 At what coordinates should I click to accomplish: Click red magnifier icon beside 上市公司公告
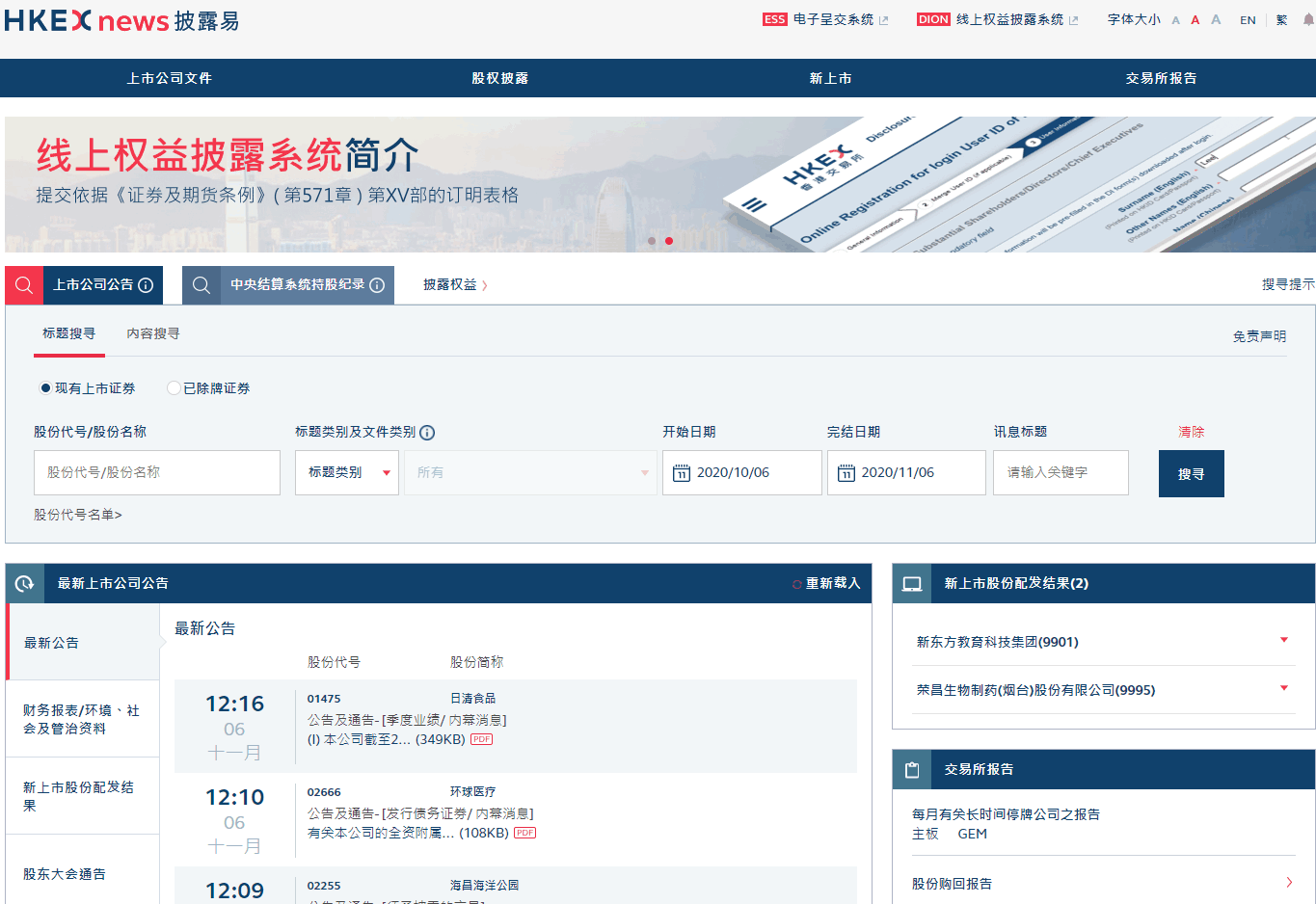[x=24, y=285]
